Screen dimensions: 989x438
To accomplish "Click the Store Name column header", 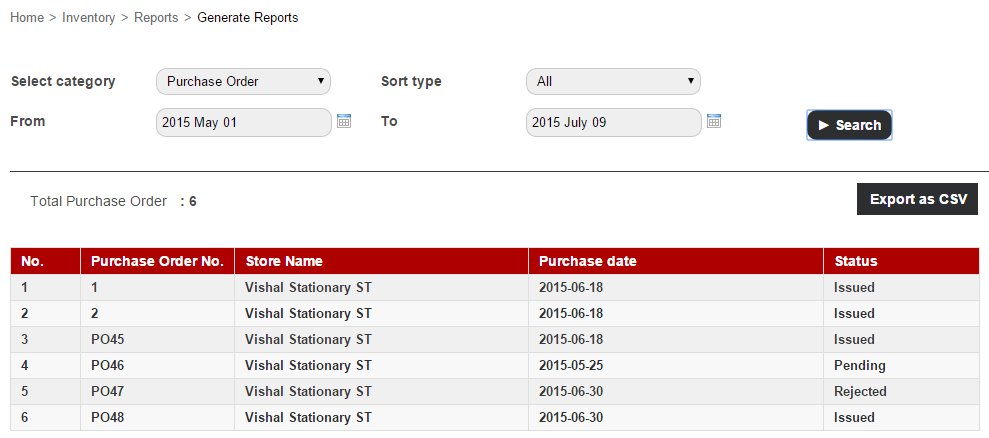I will (381, 261).
